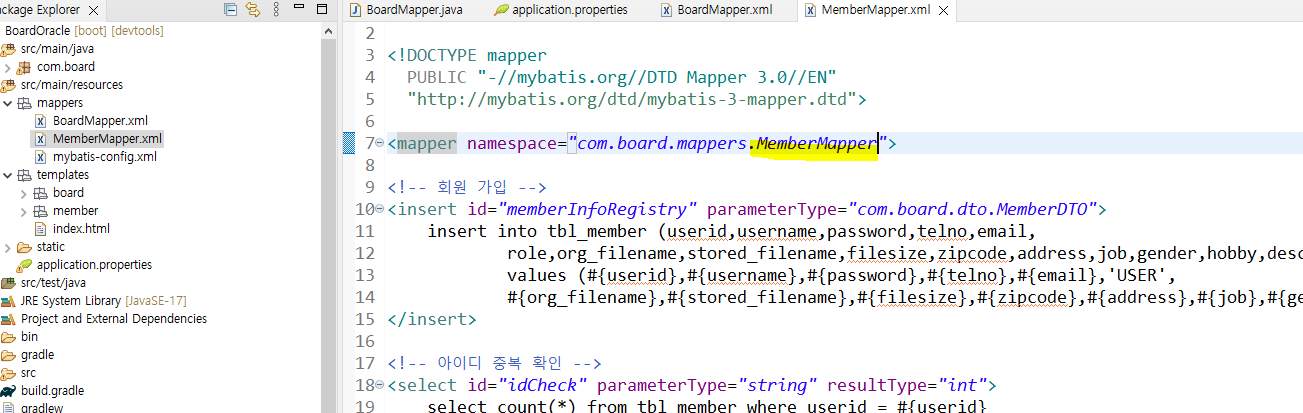Select the bin folder
The image size is (1303, 413).
pyautogui.click(x=29, y=337)
